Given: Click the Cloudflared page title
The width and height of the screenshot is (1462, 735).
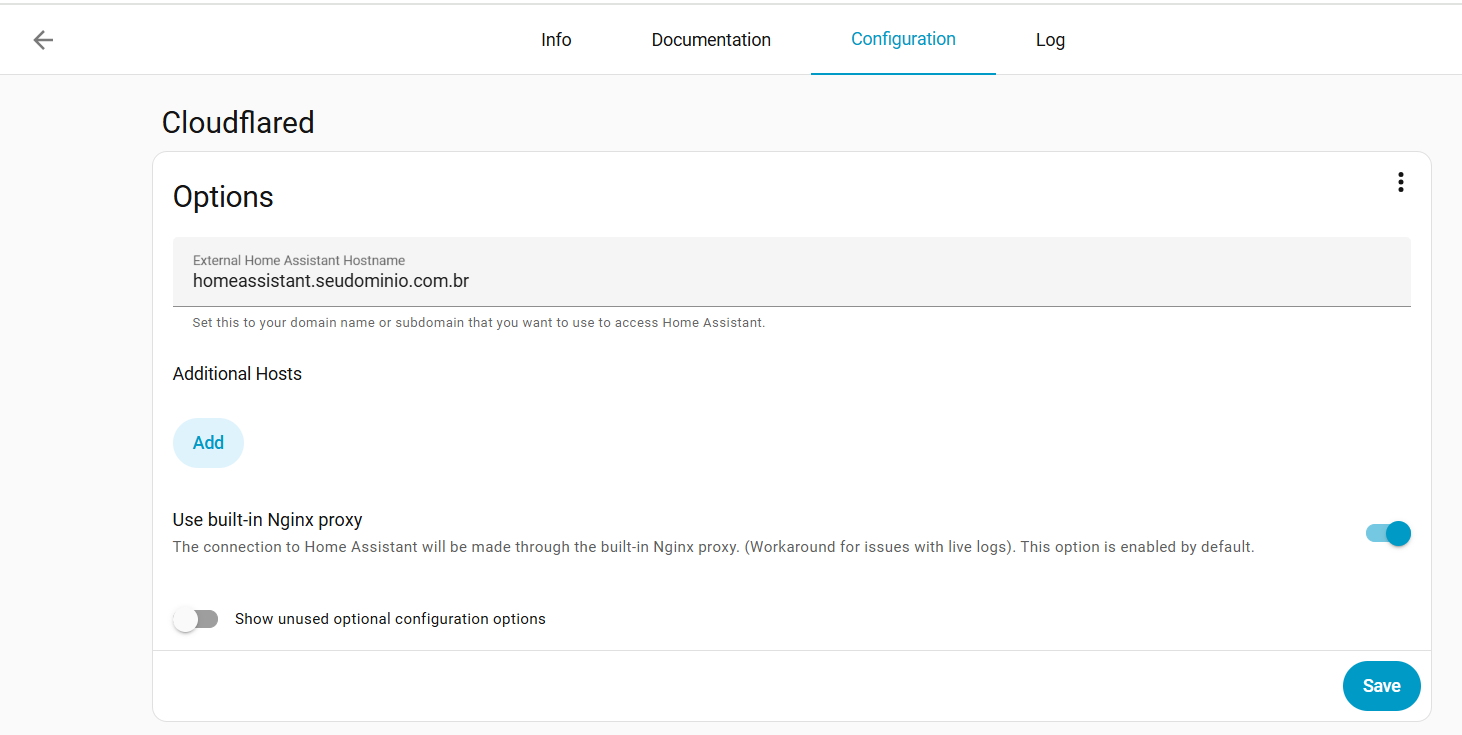Looking at the screenshot, I should (x=238, y=122).
